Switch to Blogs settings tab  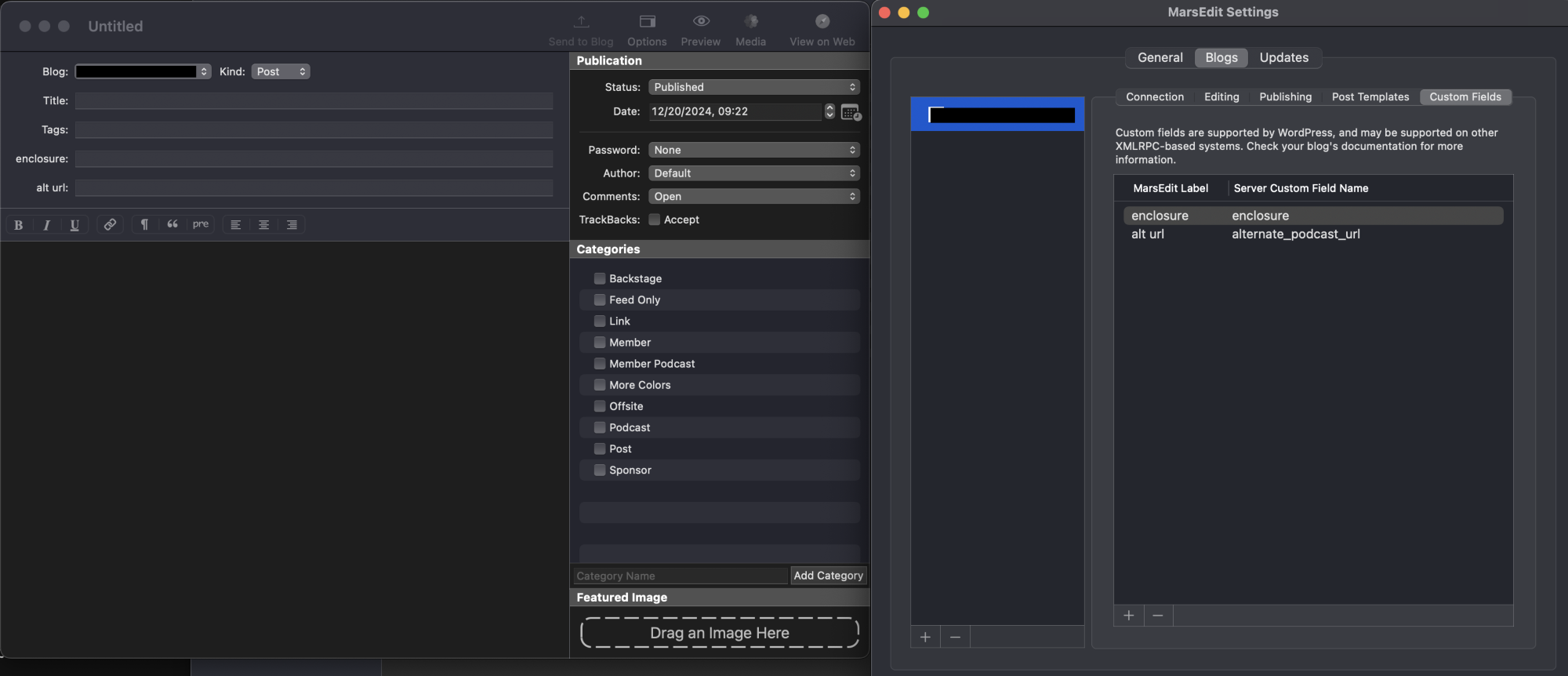[1221, 57]
